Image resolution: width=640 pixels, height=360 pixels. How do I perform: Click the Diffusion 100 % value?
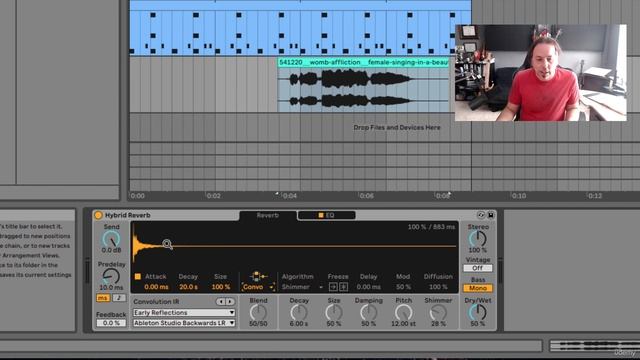tap(438, 287)
